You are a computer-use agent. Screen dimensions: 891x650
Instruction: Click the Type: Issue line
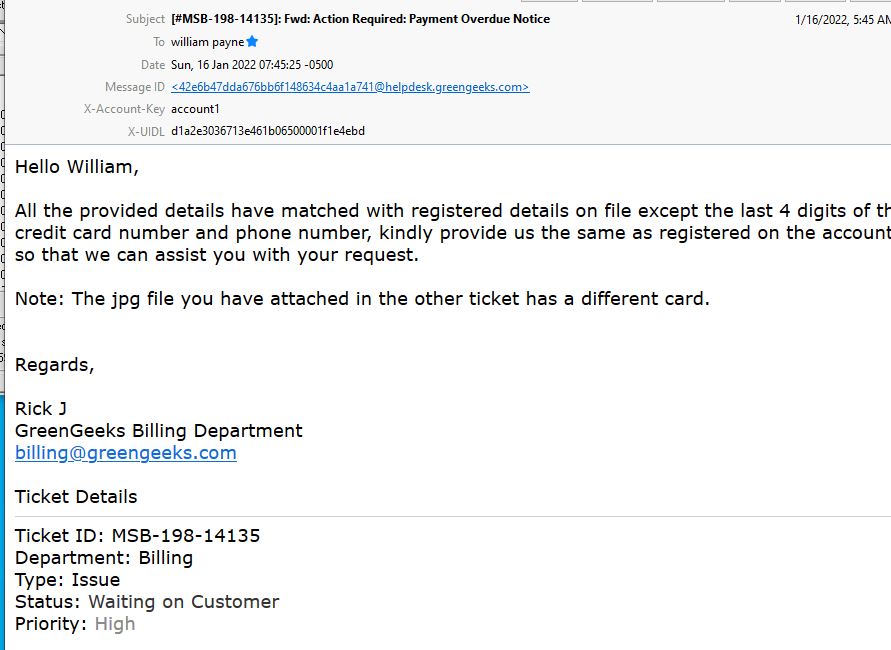[x=68, y=580]
